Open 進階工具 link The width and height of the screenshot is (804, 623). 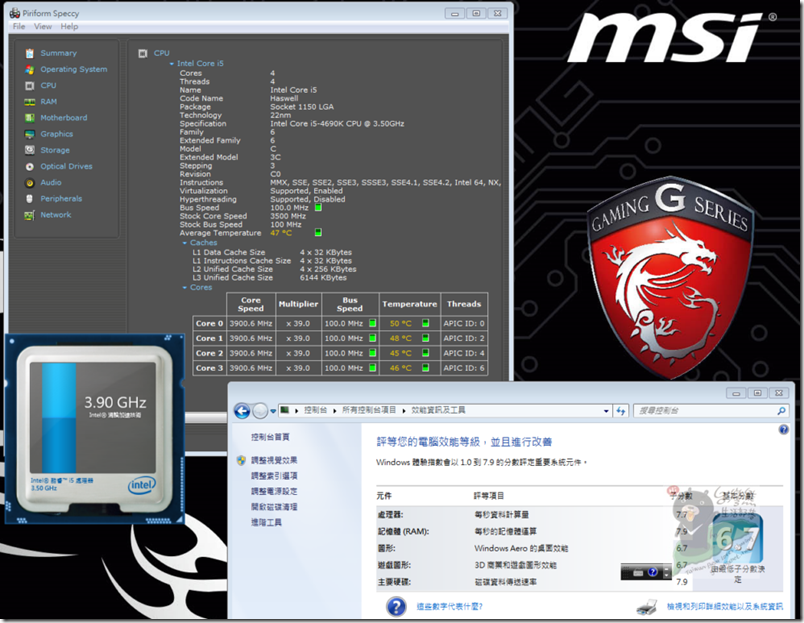pyautogui.click(x=266, y=522)
